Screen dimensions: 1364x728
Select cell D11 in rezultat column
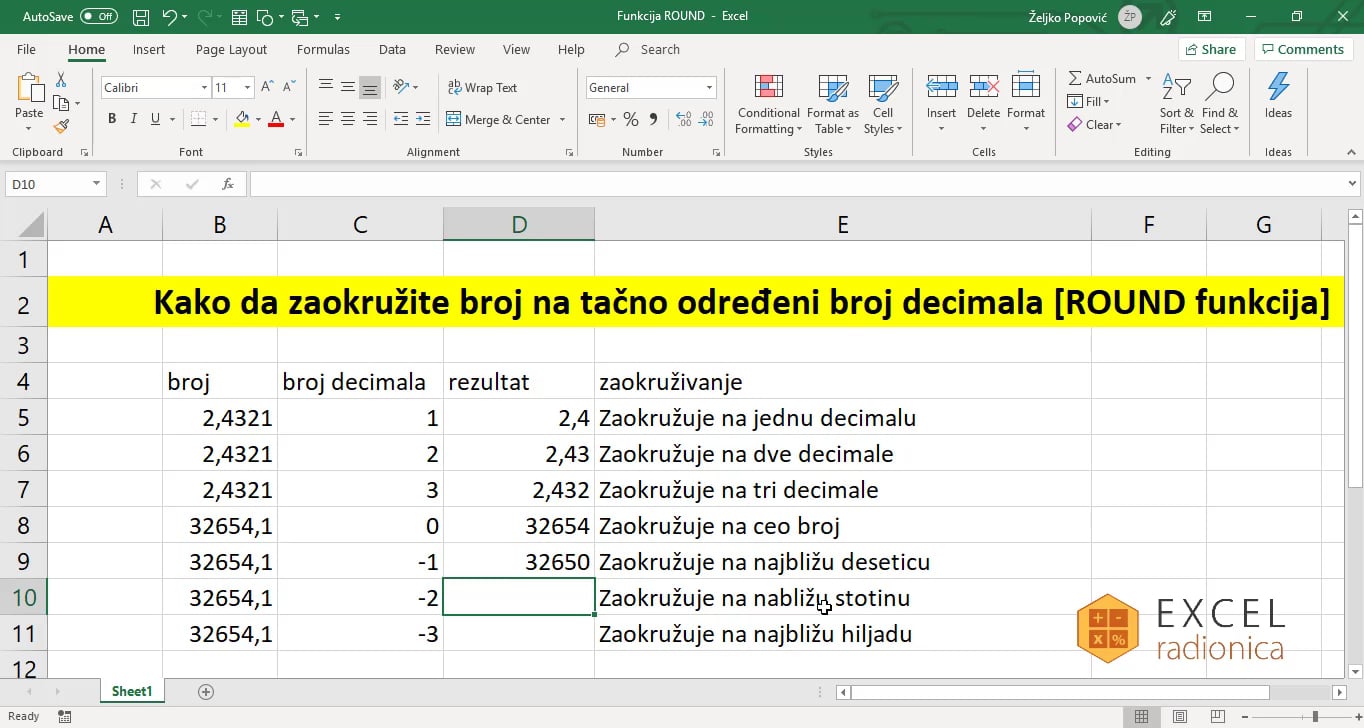[518, 634]
